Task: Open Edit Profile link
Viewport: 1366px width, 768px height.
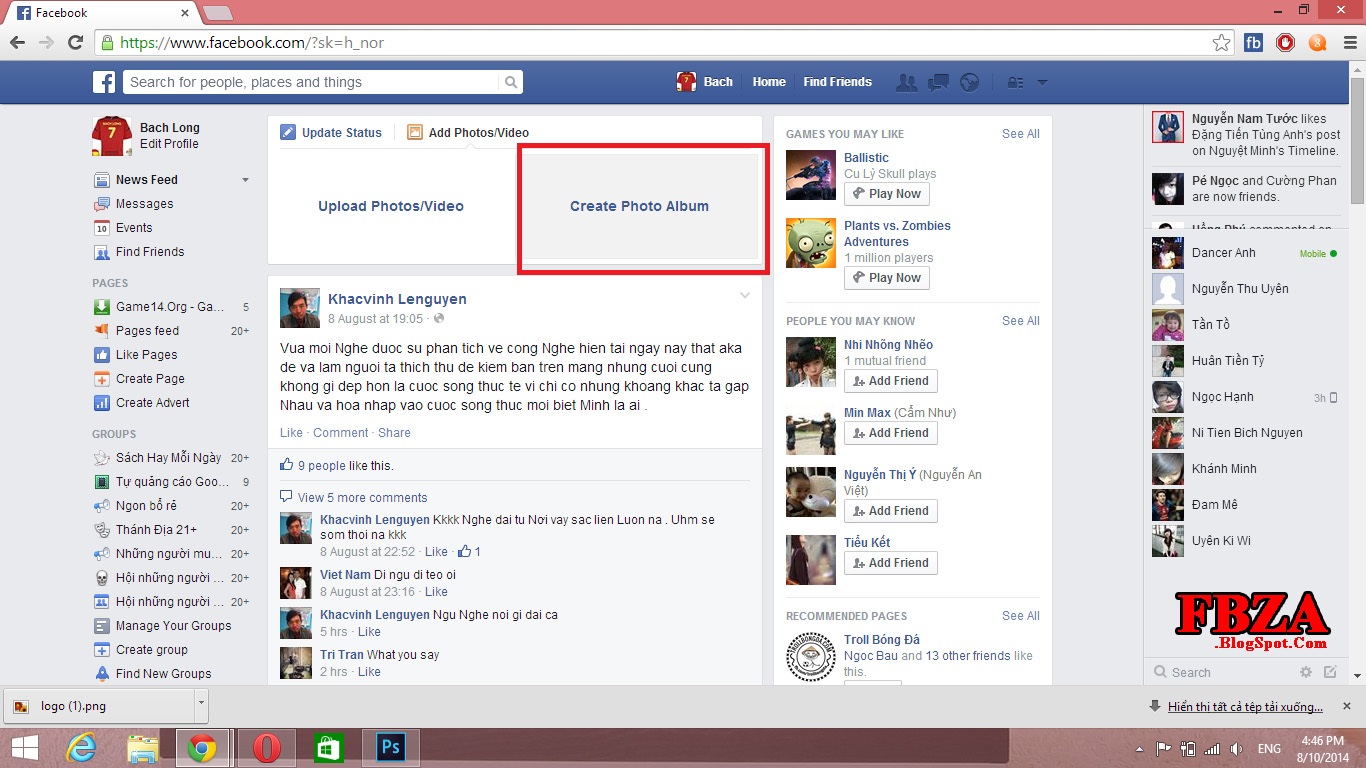Action: [169, 144]
